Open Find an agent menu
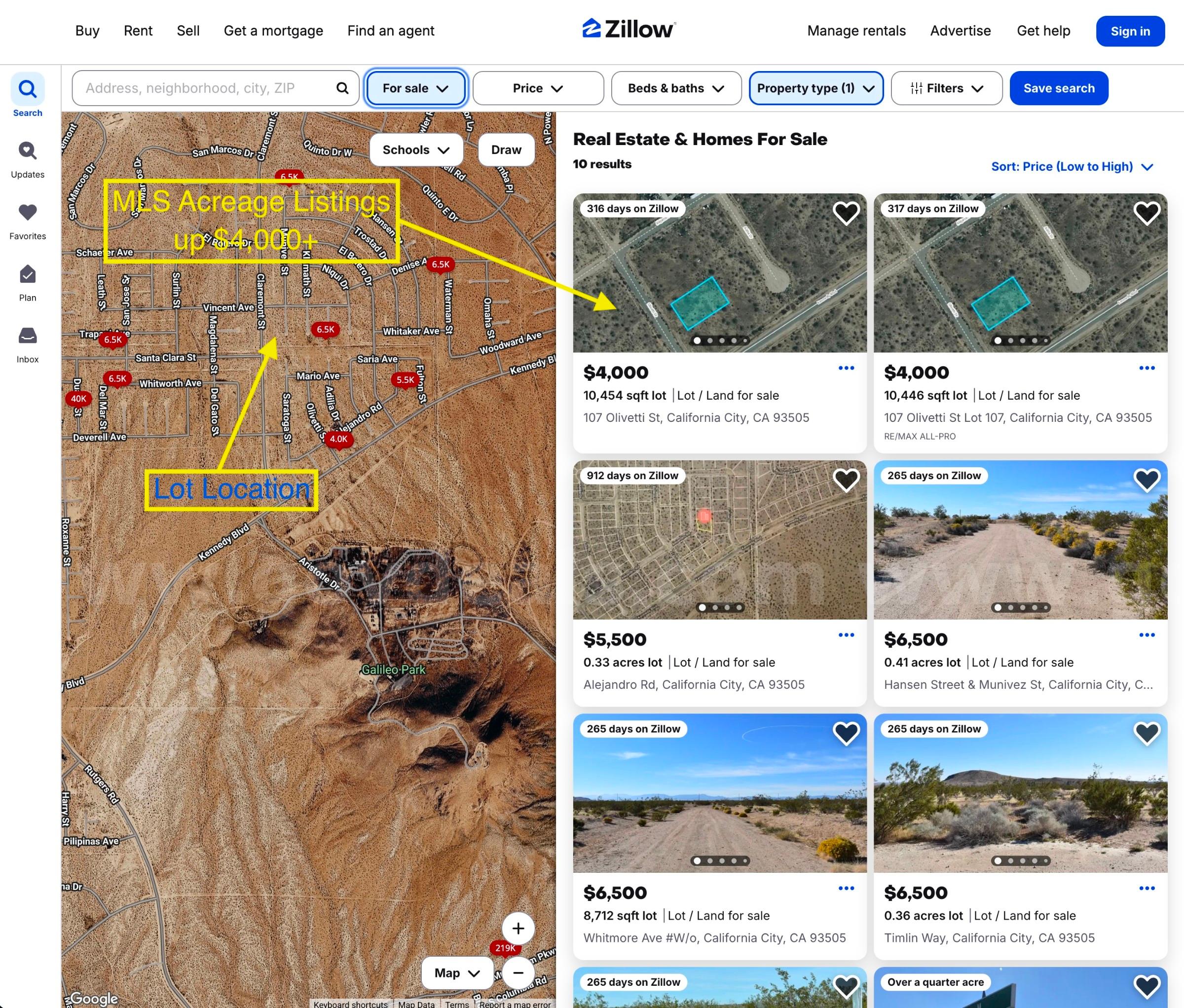This screenshot has height=1008, width=1184. tap(391, 30)
